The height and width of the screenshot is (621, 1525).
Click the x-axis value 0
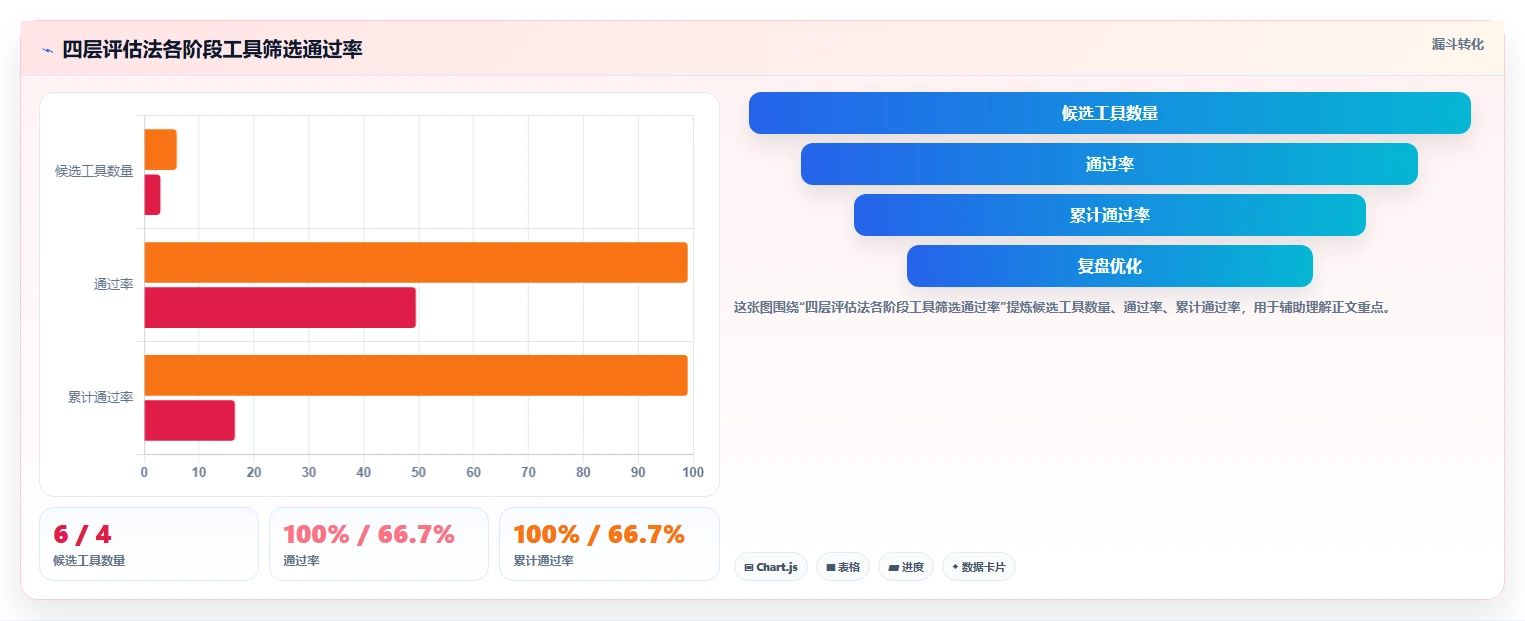[144, 472]
